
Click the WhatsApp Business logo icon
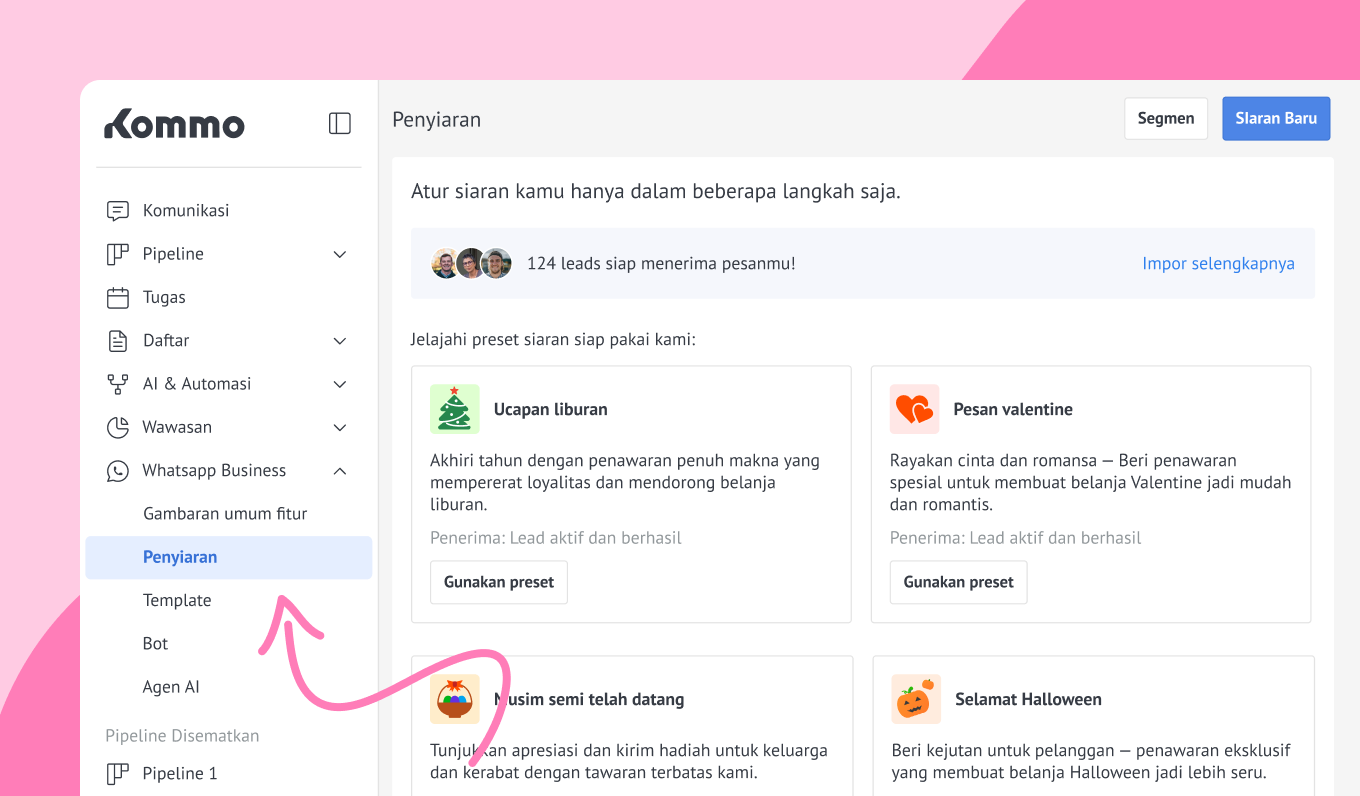[x=118, y=471]
